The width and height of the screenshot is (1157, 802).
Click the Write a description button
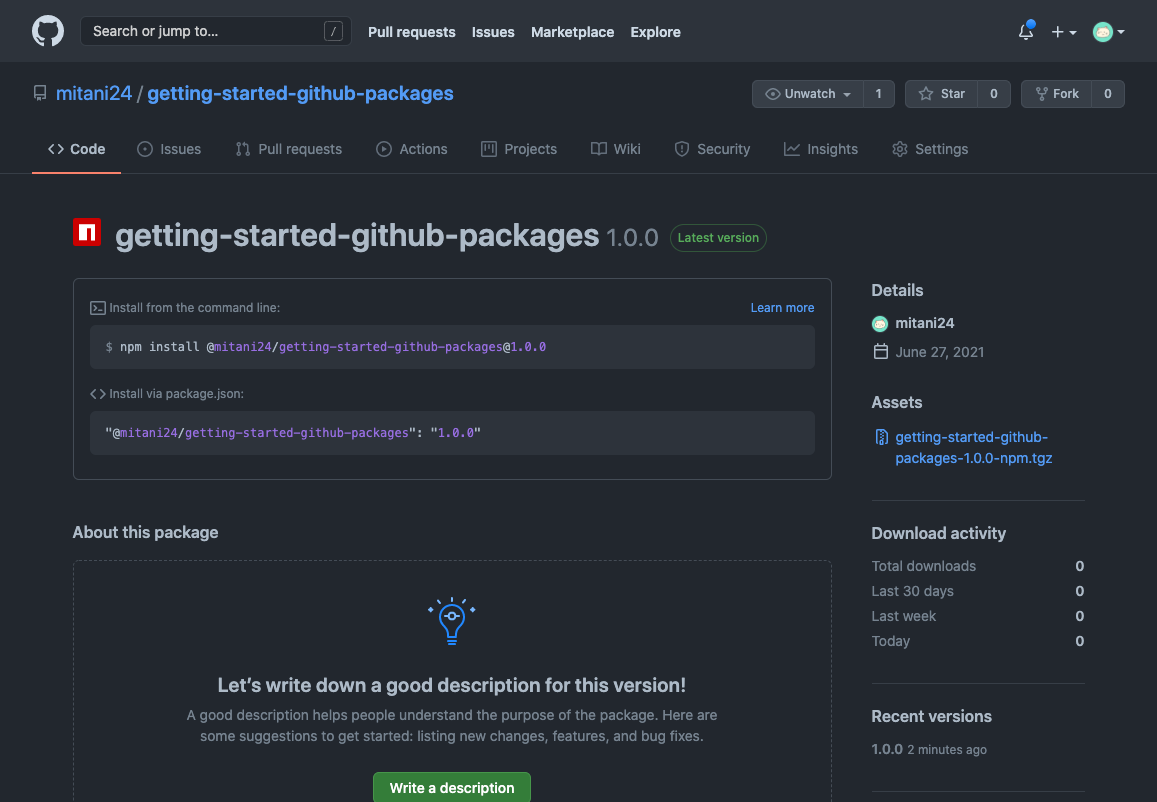[x=452, y=787]
